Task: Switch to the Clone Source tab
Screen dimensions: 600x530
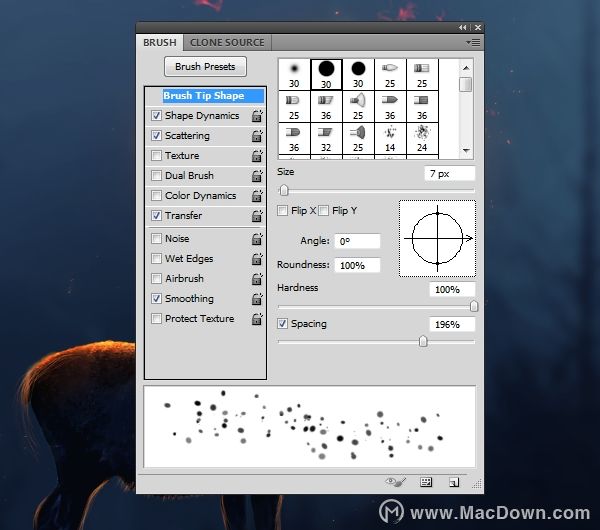Action: point(227,42)
